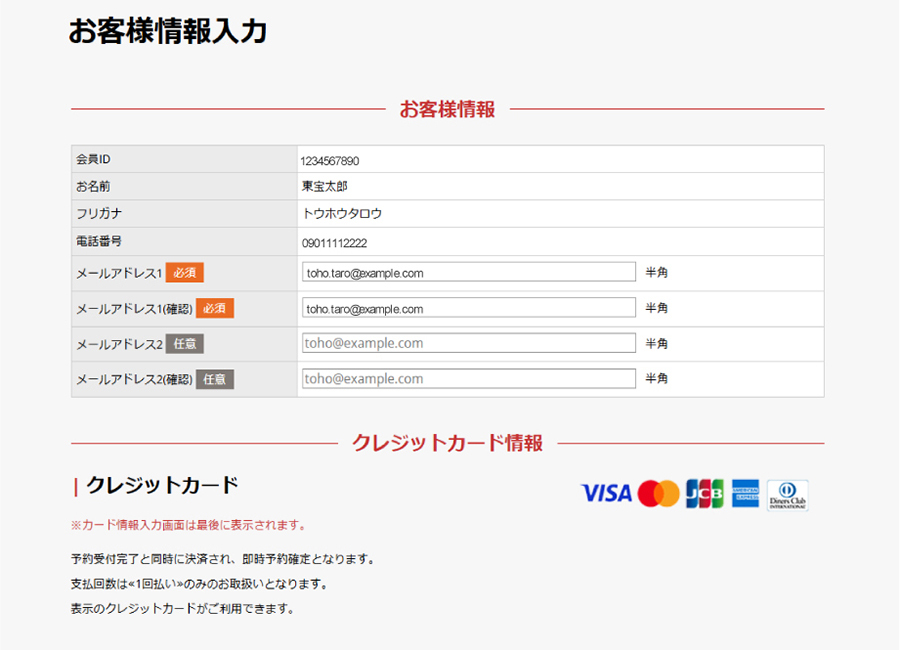Click the 任意 badge beside メールアドレス2
Viewport: 900px width, 650px height.
185,344
